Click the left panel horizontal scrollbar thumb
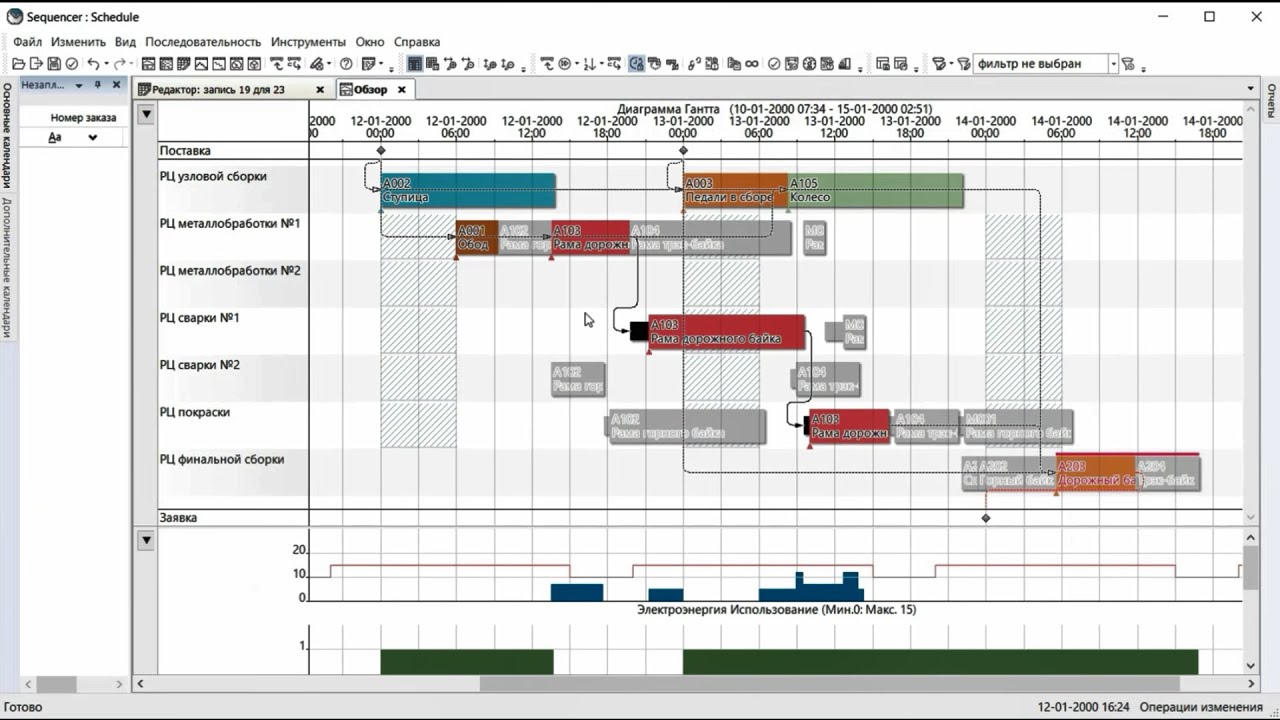This screenshot has width=1280, height=720. coord(58,685)
